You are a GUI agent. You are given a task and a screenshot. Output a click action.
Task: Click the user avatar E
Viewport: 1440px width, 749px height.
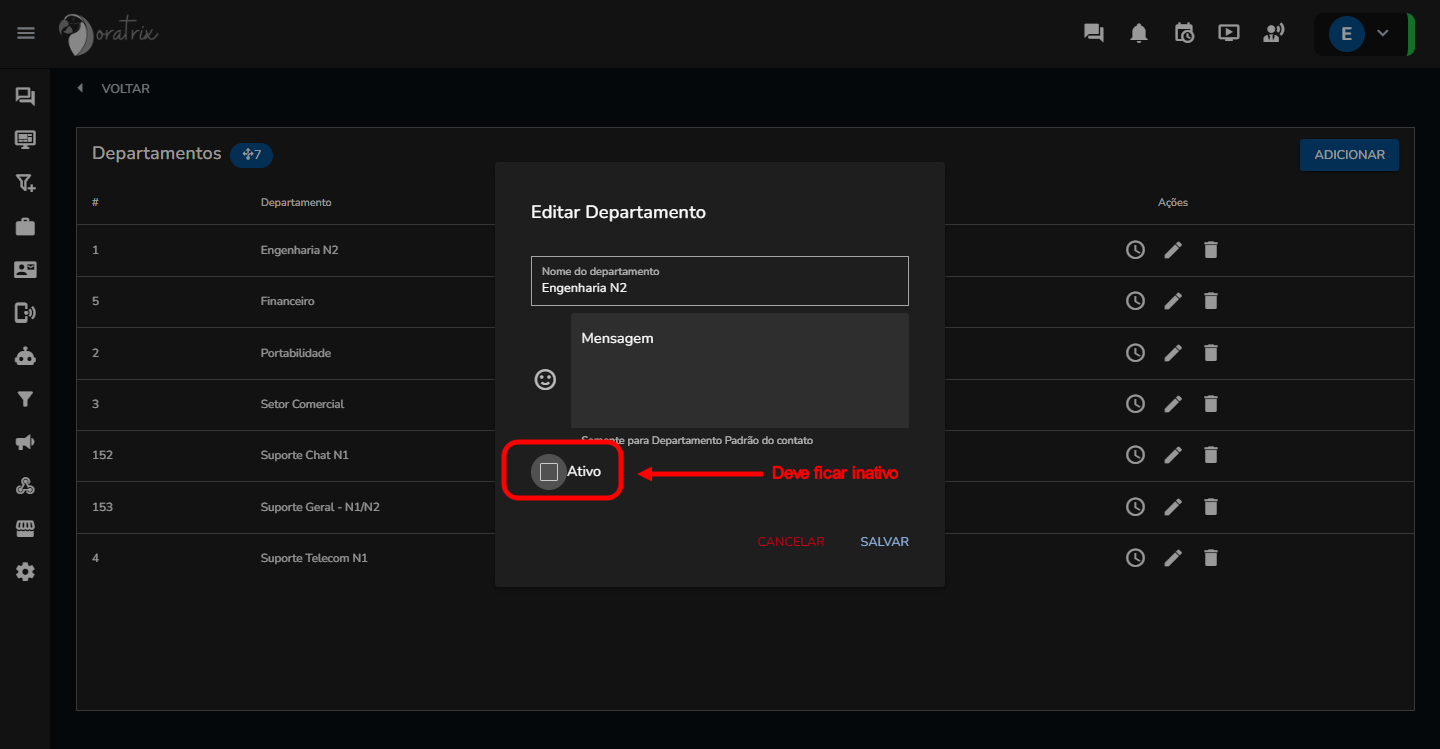[1346, 34]
